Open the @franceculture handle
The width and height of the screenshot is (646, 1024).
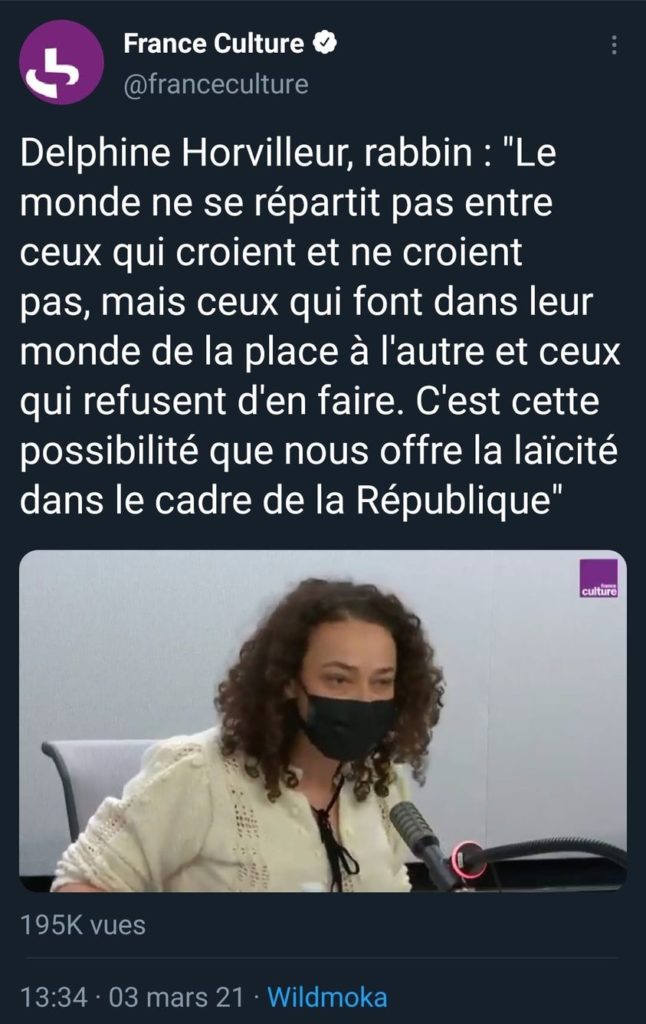216,84
